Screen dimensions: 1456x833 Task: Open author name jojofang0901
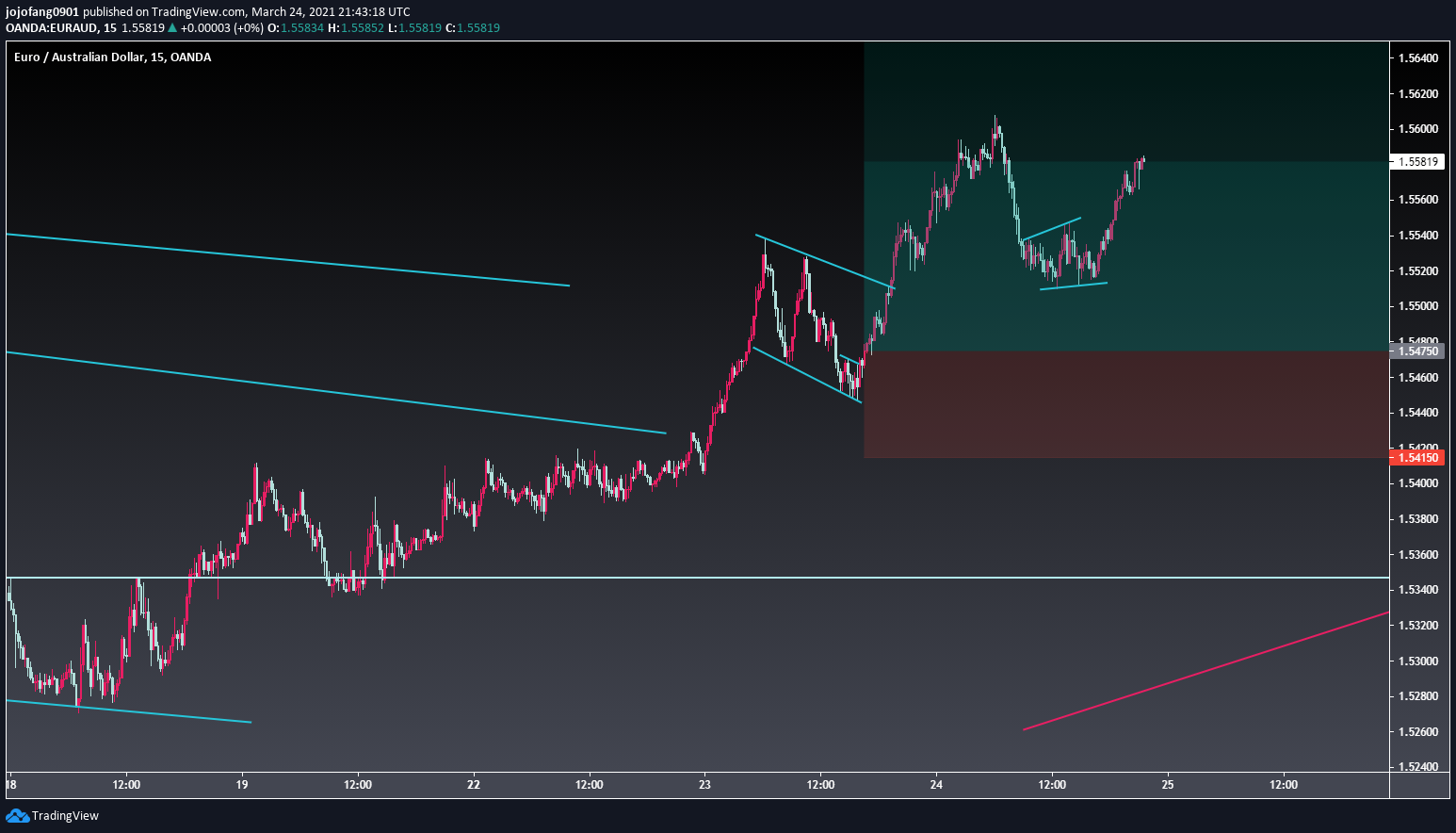pos(42,11)
